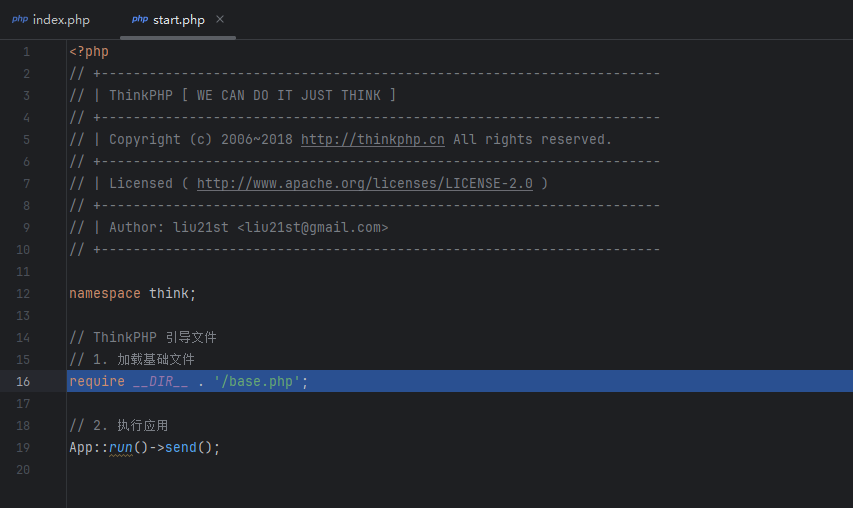Switch to the index.php tab
The width and height of the screenshot is (853, 508).
coord(51,20)
